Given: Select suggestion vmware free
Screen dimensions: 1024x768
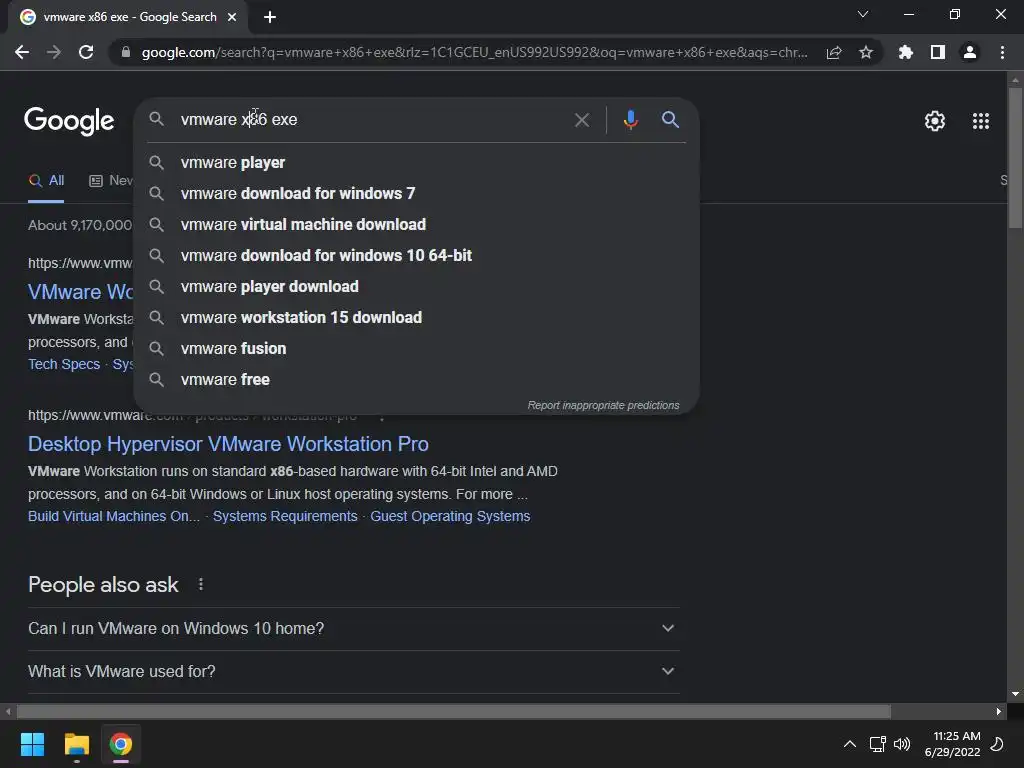Looking at the screenshot, I should coord(416,379).
